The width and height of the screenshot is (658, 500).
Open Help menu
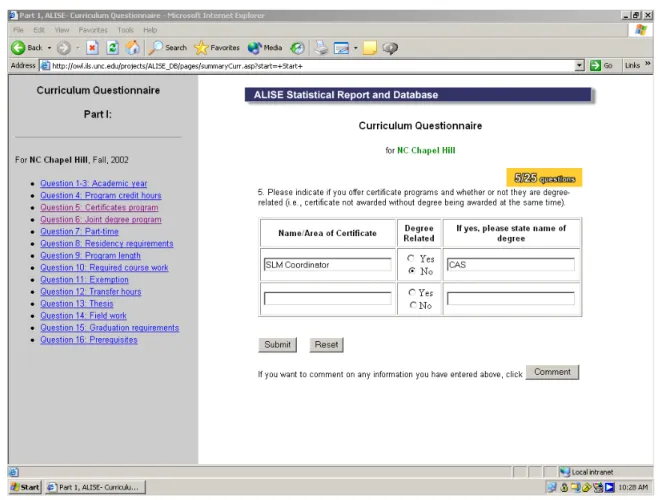[x=150, y=30]
